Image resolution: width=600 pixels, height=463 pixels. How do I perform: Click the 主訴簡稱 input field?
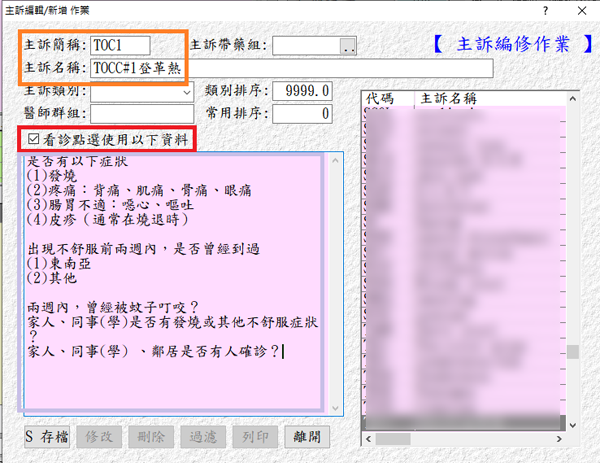119,46
